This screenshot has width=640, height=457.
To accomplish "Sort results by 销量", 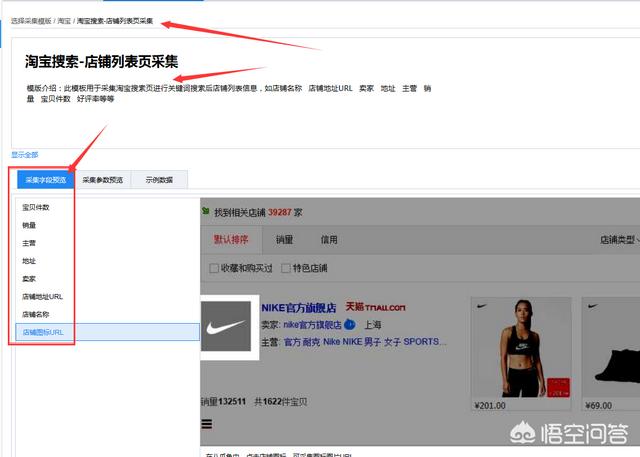I will (285, 240).
